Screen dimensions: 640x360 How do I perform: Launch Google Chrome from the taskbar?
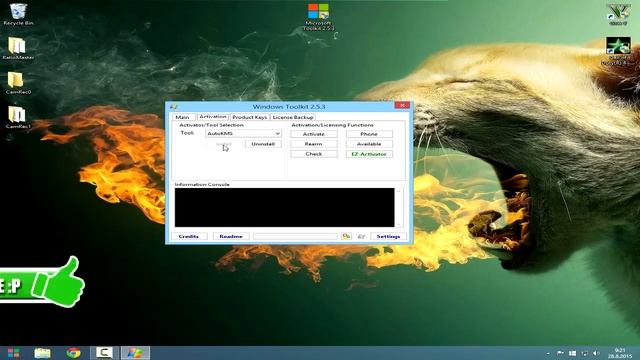point(73,353)
